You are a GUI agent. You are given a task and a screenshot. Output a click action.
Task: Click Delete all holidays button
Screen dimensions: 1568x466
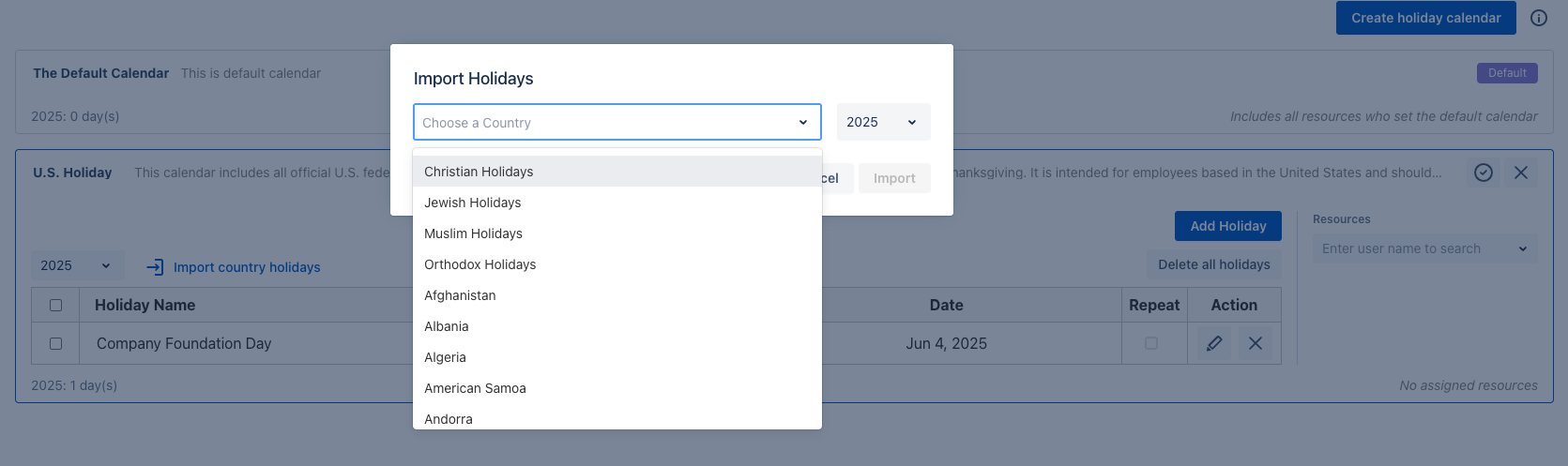coord(1213,265)
